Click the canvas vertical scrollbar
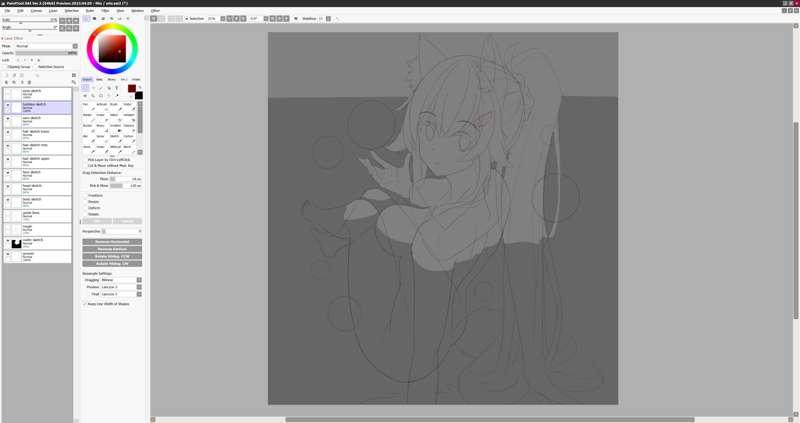 [x=796, y=220]
